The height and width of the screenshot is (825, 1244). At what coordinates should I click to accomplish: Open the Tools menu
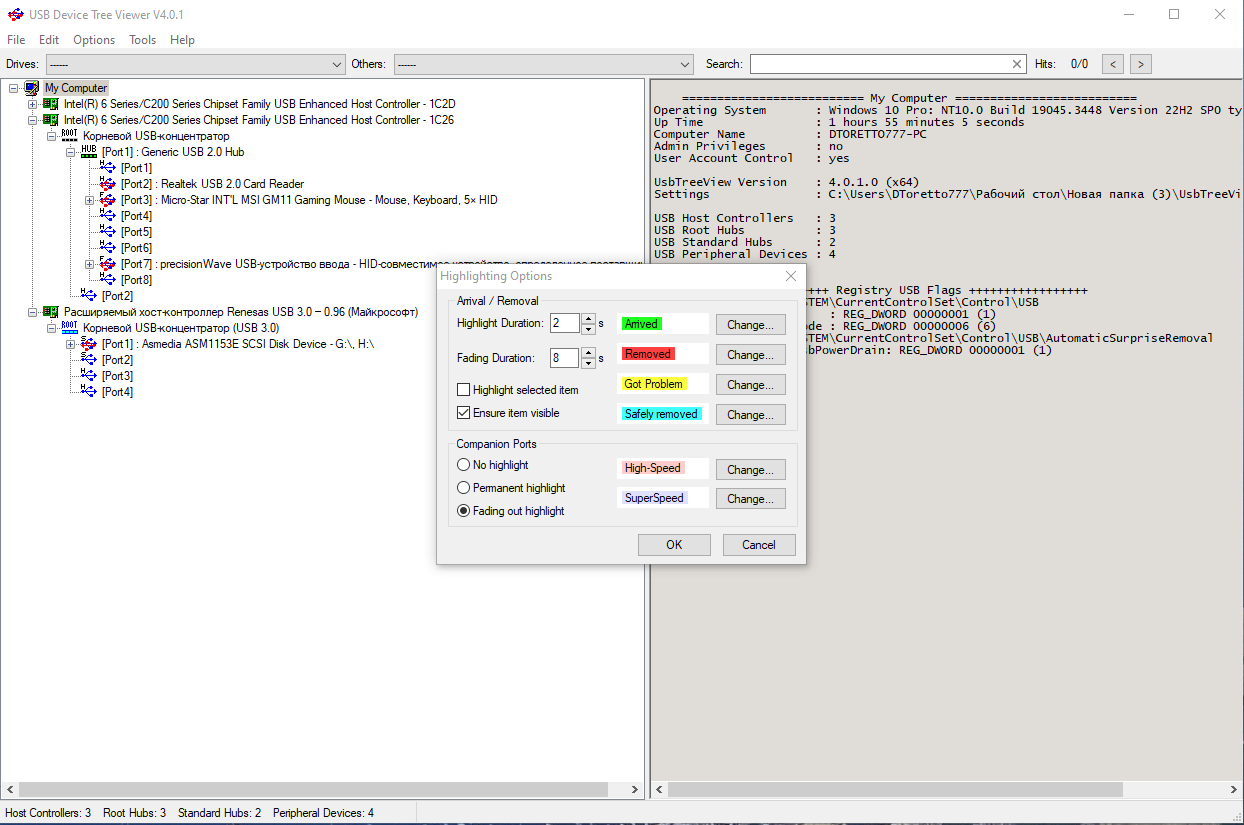tap(143, 40)
